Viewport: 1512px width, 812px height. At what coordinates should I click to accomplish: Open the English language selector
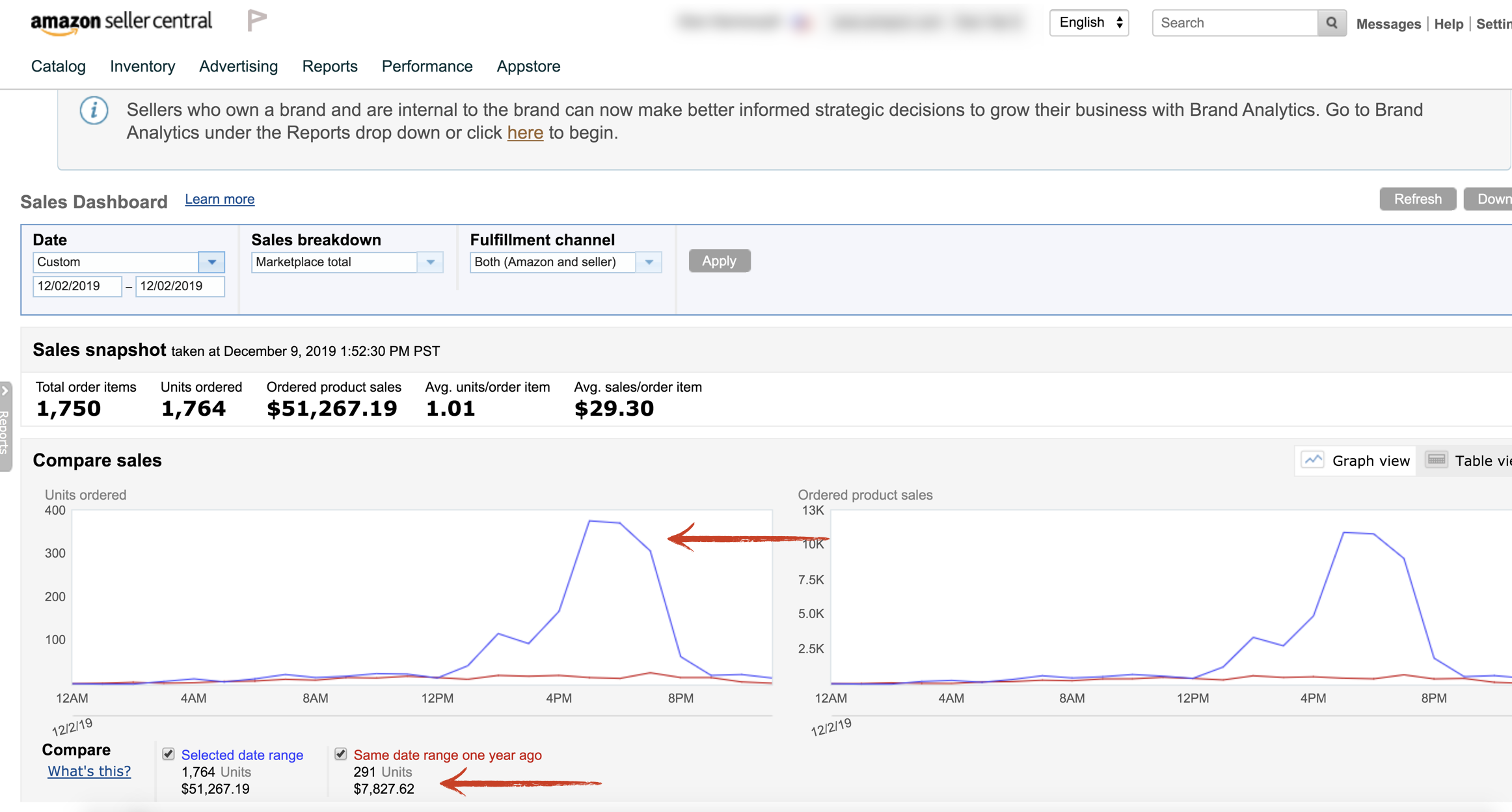1089,23
